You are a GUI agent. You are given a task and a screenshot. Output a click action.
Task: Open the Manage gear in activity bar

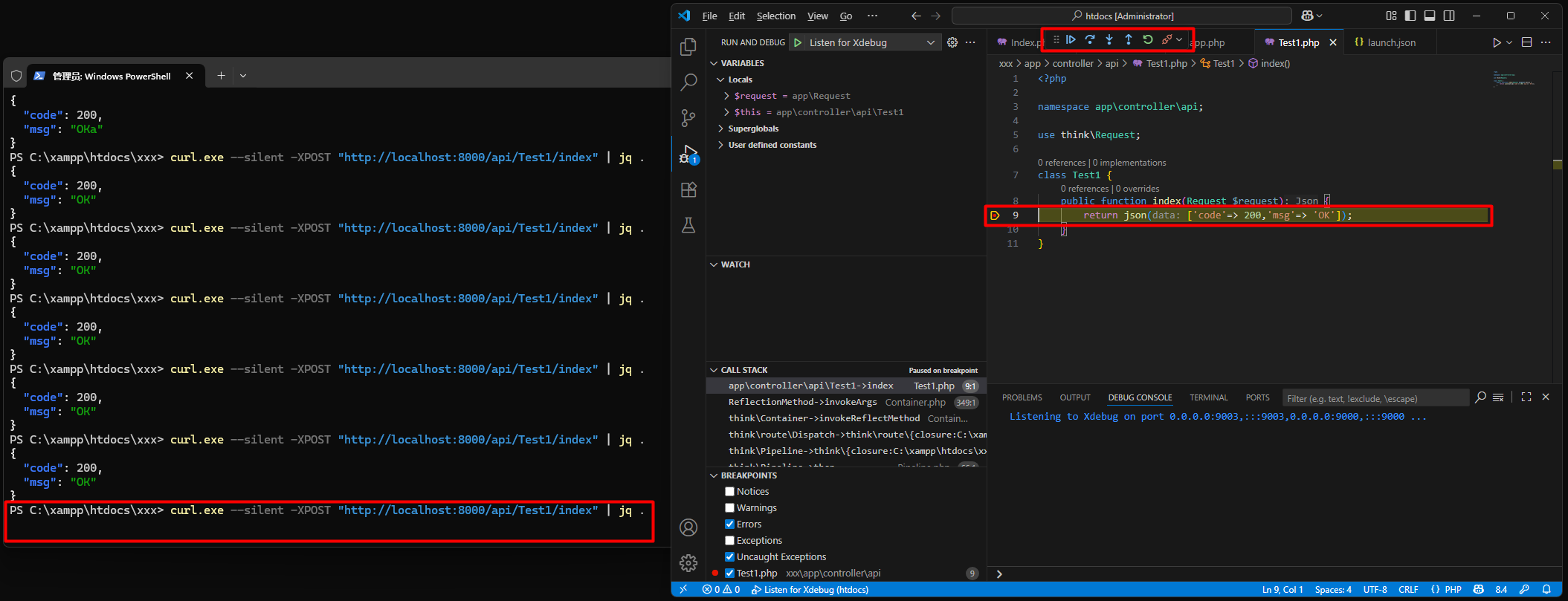(688, 563)
